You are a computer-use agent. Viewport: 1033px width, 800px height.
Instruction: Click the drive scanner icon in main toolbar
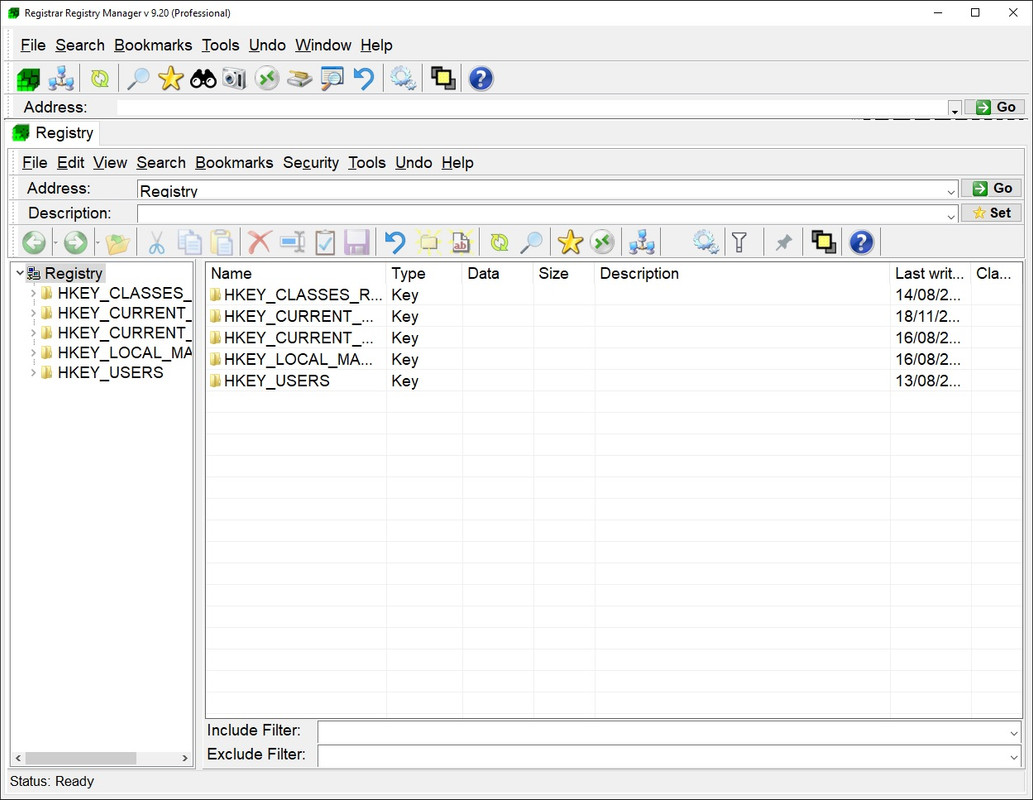coord(299,79)
